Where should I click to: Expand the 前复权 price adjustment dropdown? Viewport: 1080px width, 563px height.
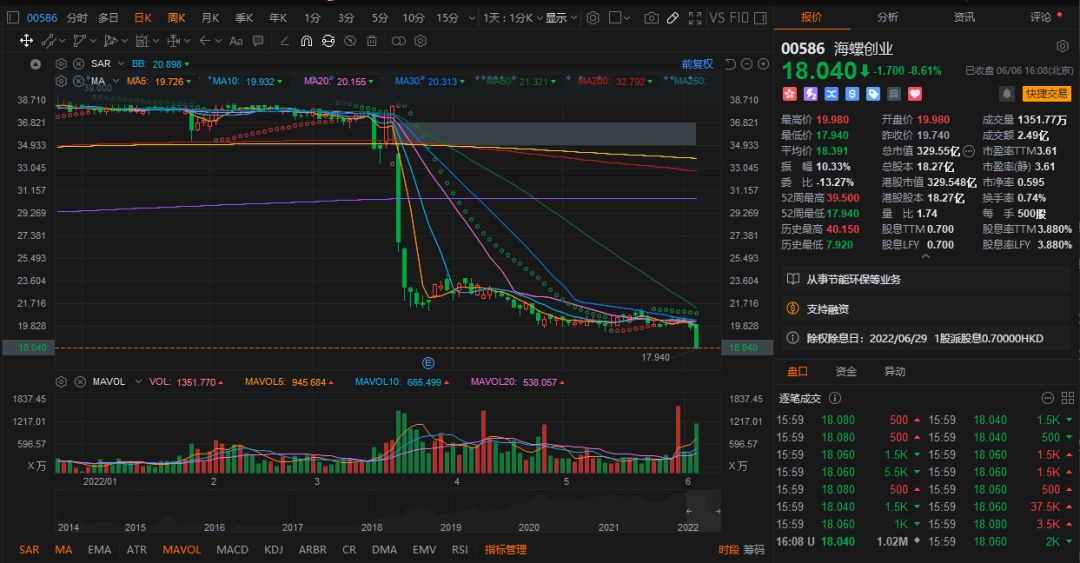[699, 63]
